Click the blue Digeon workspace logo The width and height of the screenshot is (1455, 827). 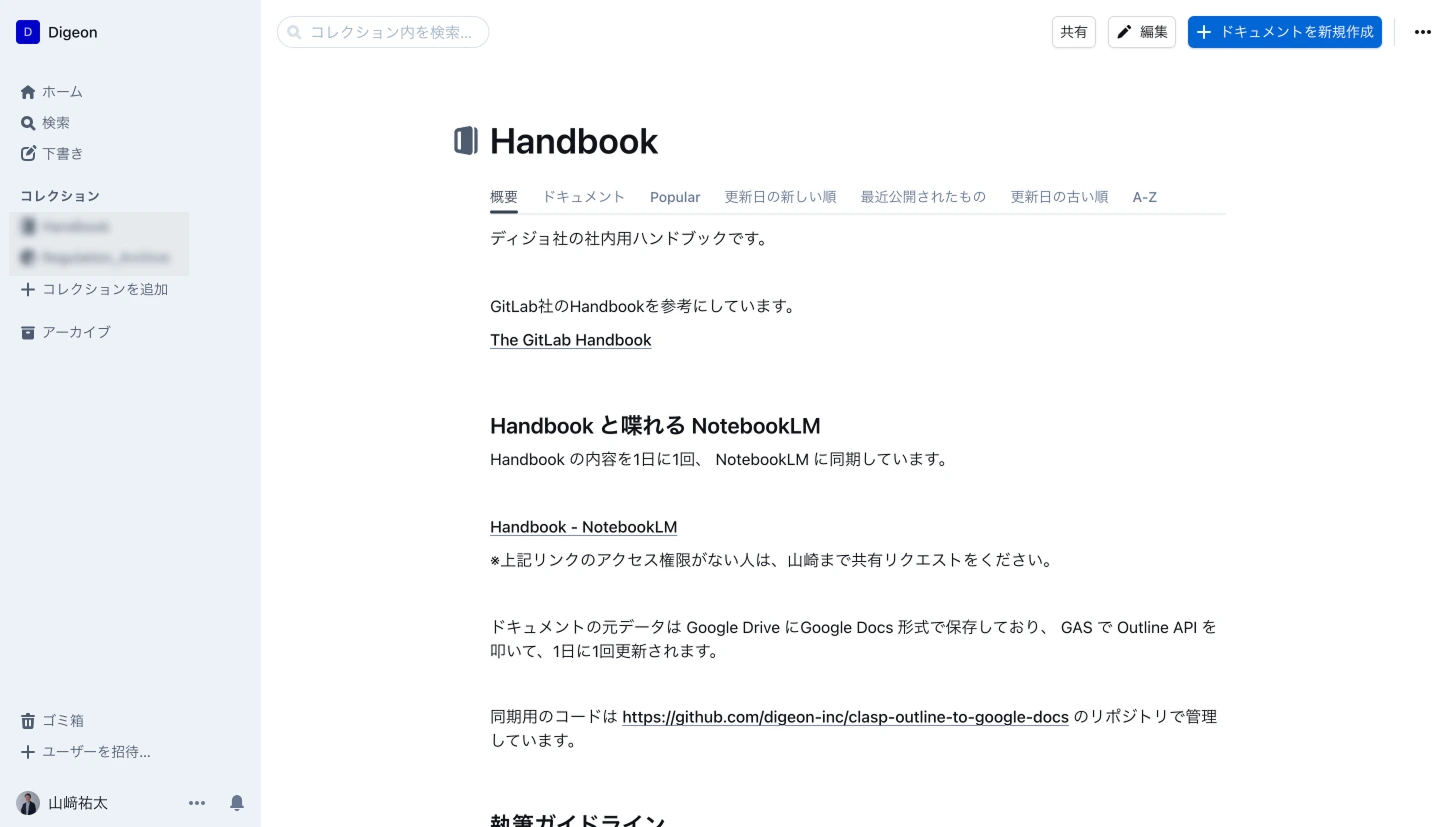coord(27,32)
